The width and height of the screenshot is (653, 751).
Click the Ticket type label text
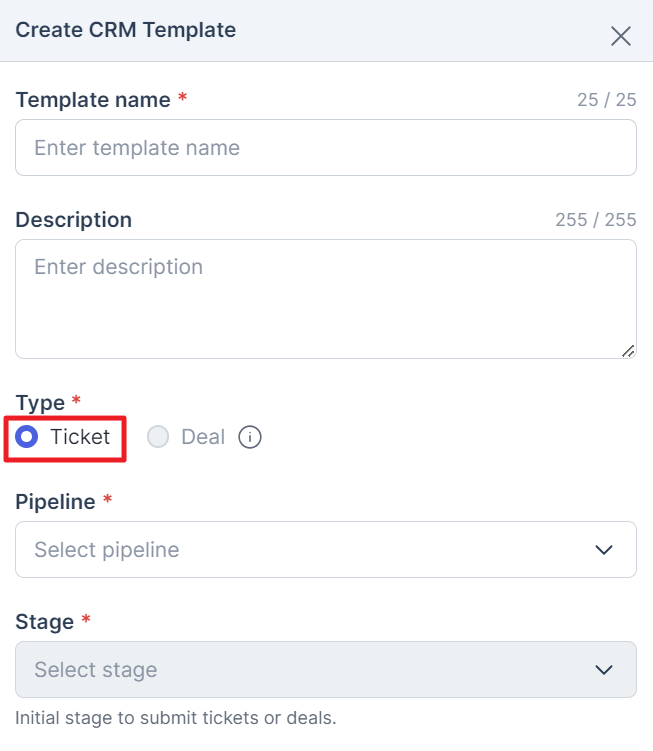tap(80, 437)
